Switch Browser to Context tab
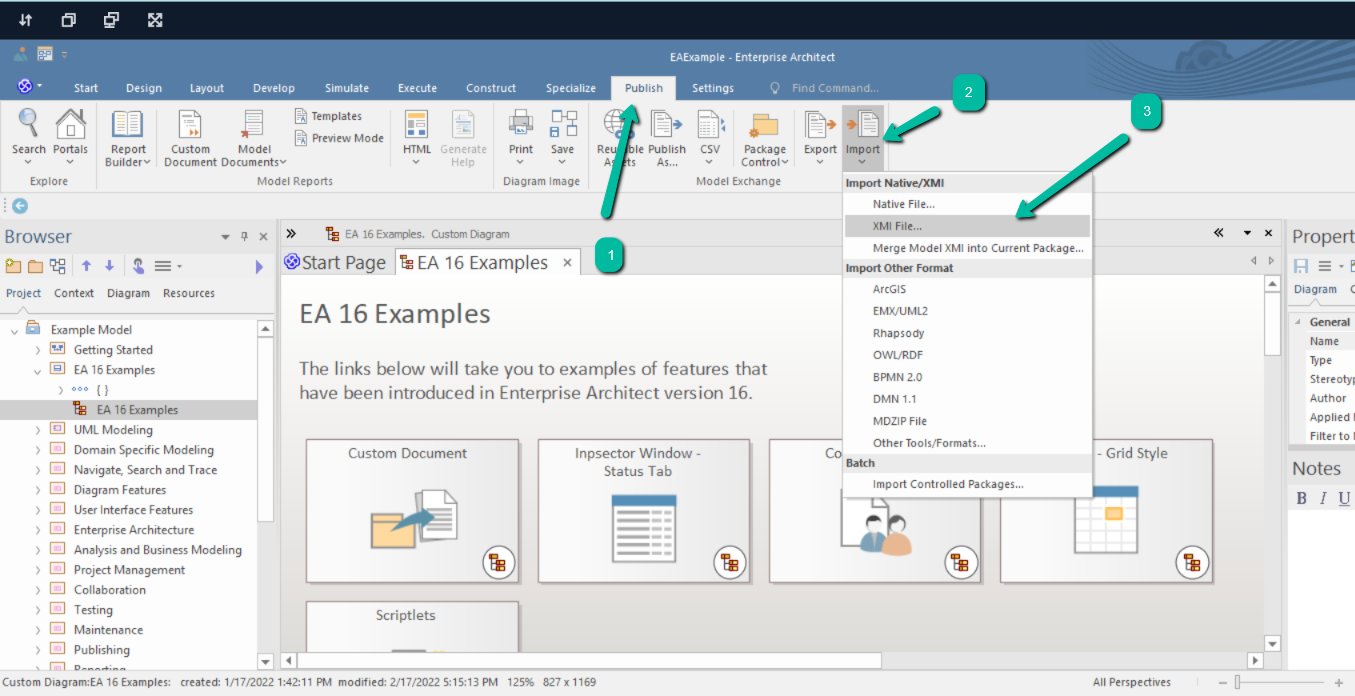The width and height of the screenshot is (1355, 696). click(x=74, y=293)
